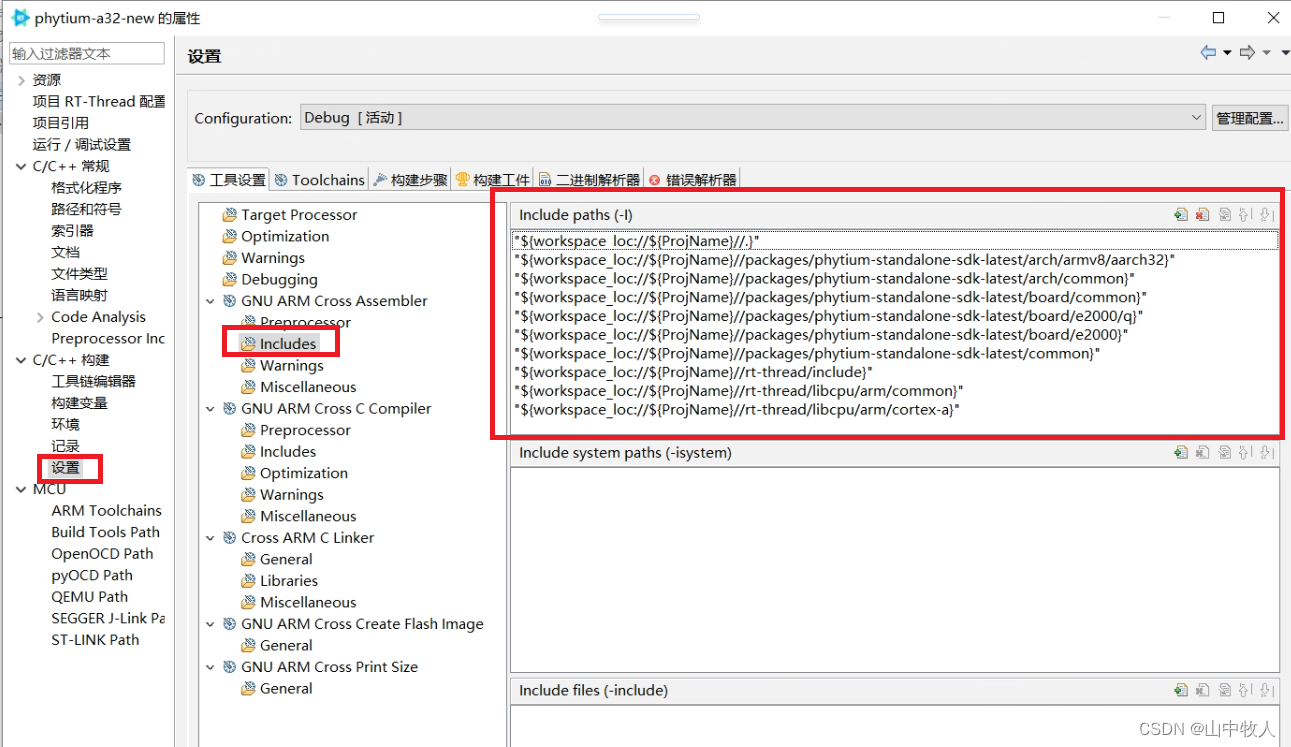Screen dimensions: 1291x747
Task: Switch to the 工具设置 tab
Action: click(229, 180)
